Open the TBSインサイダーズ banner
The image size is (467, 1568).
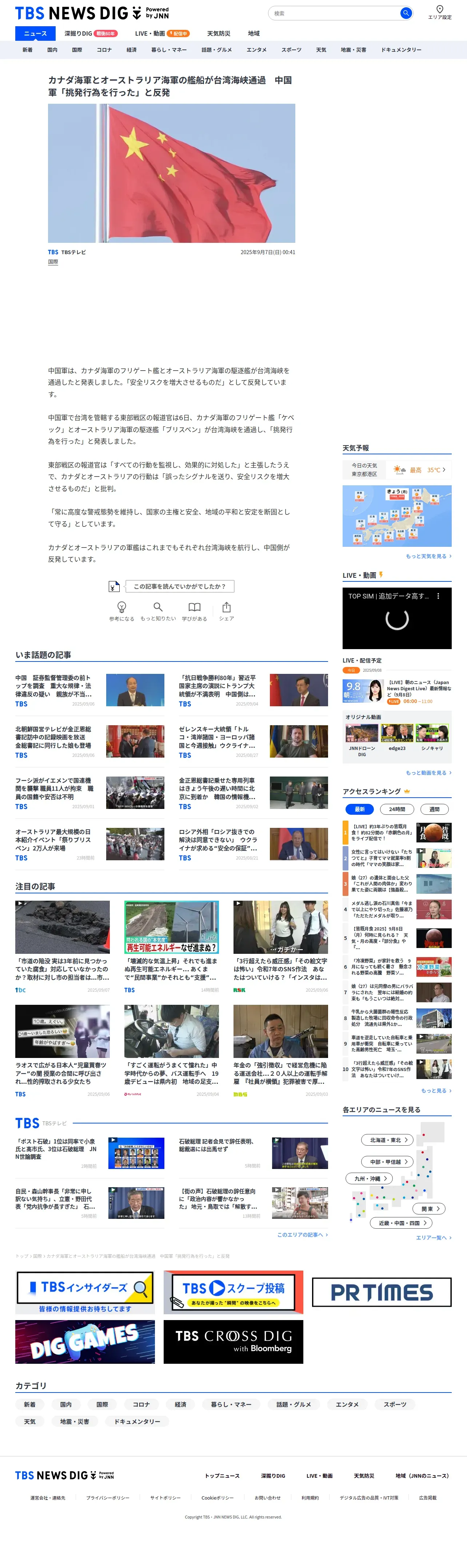tap(84, 1292)
